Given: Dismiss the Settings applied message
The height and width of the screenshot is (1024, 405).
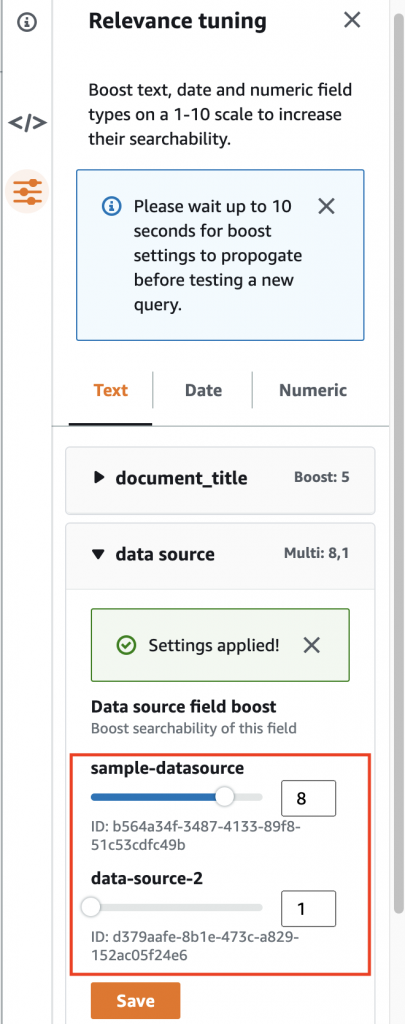Looking at the screenshot, I should click(312, 646).
